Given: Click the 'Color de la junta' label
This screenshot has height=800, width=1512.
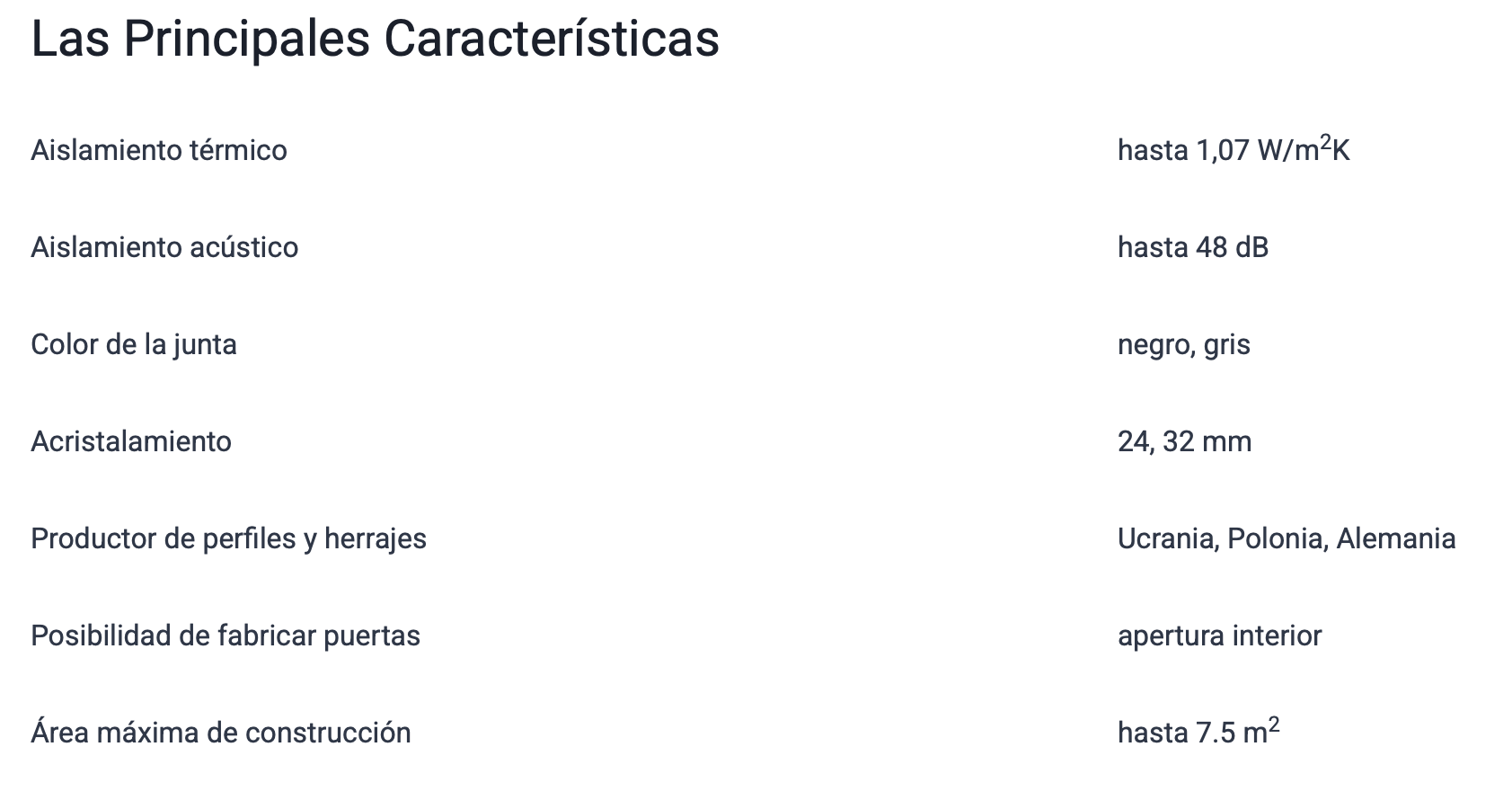Looking at the screenshot, I should pyautogui.click(x=134, y=344).
